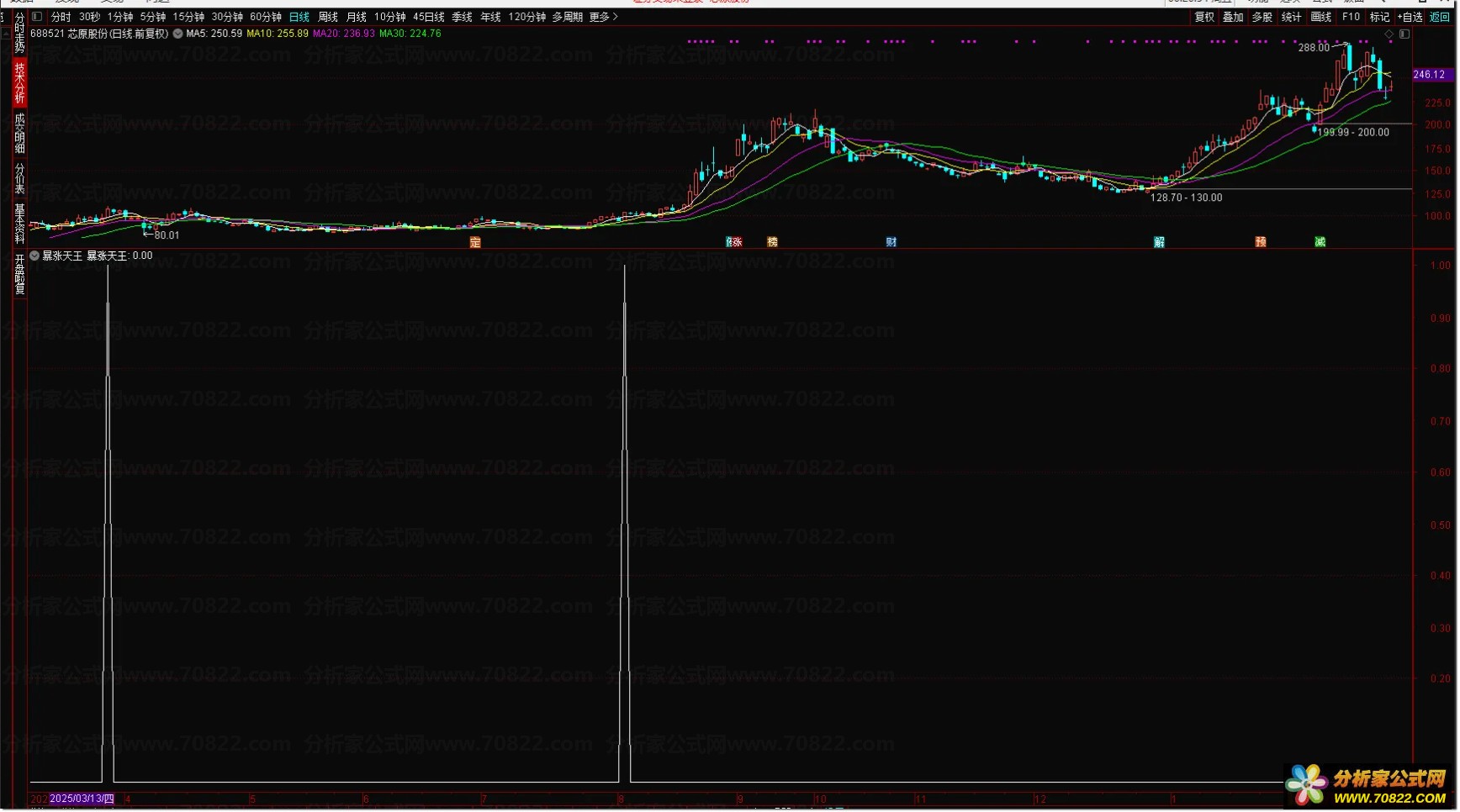Click the 预 event marker on the chart
This screenshot has height=812, width=1460.
click(1261, 242)
